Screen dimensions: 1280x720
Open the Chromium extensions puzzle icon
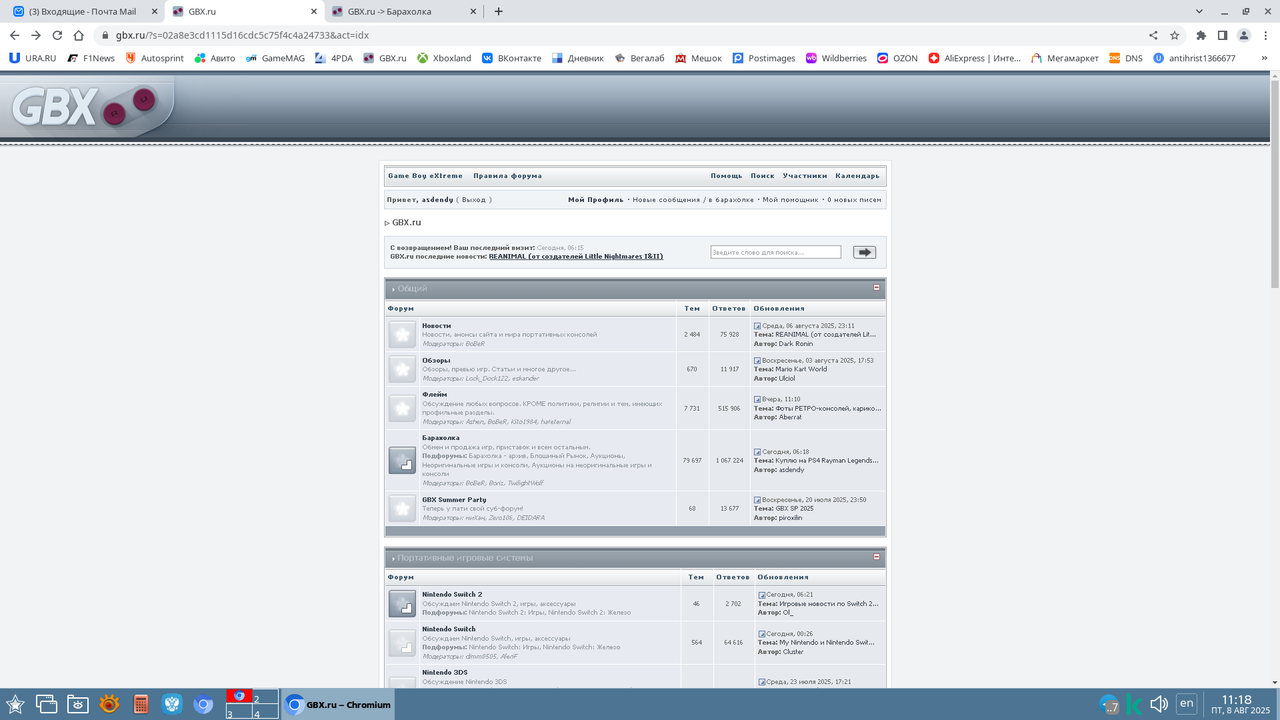(1201, 35)
